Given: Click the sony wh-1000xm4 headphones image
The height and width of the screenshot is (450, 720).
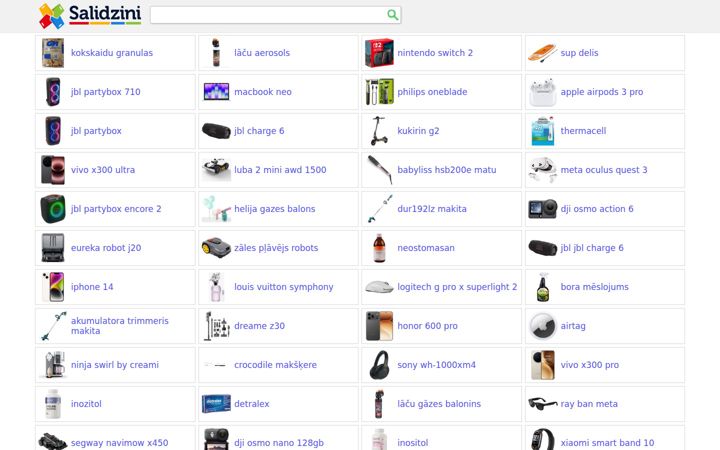Looking at the screenshot, I should [379, 365].
